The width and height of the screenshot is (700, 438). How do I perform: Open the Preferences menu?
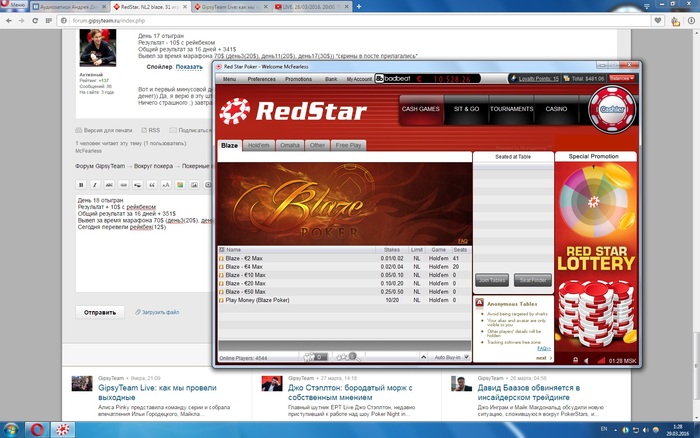click(x=261, y=78)
